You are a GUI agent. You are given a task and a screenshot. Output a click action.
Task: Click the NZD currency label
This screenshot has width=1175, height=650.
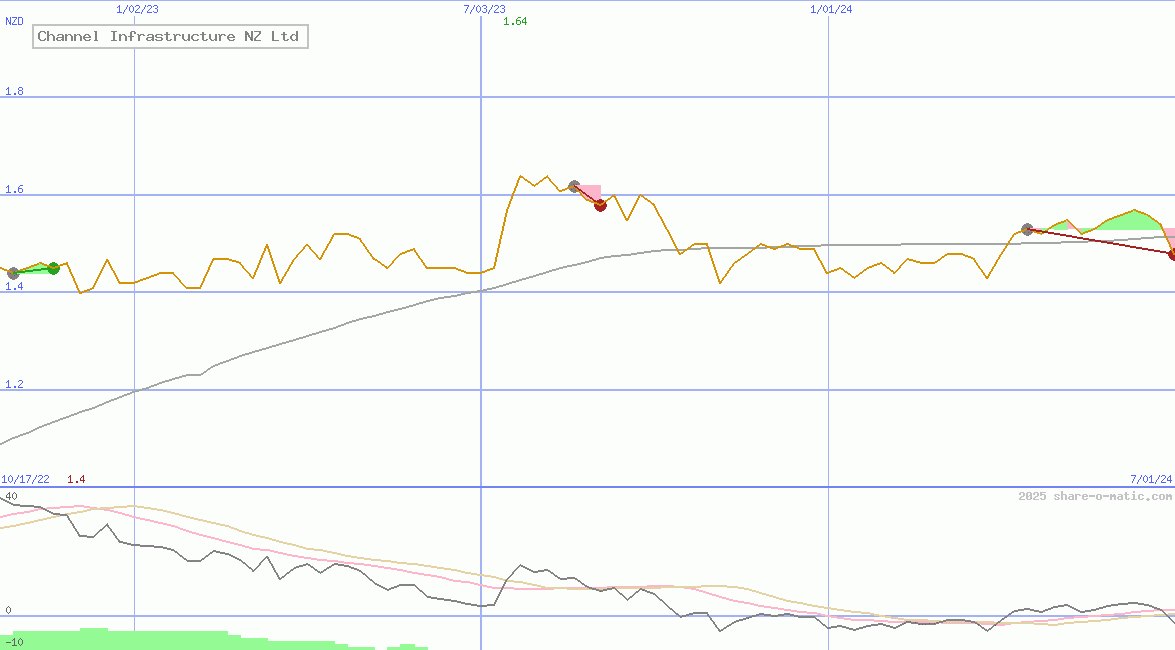[15, 21]
